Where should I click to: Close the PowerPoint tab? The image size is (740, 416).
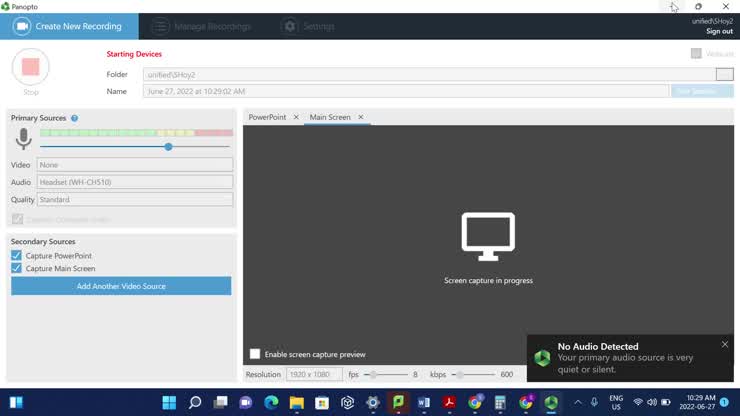coord(296,117)
